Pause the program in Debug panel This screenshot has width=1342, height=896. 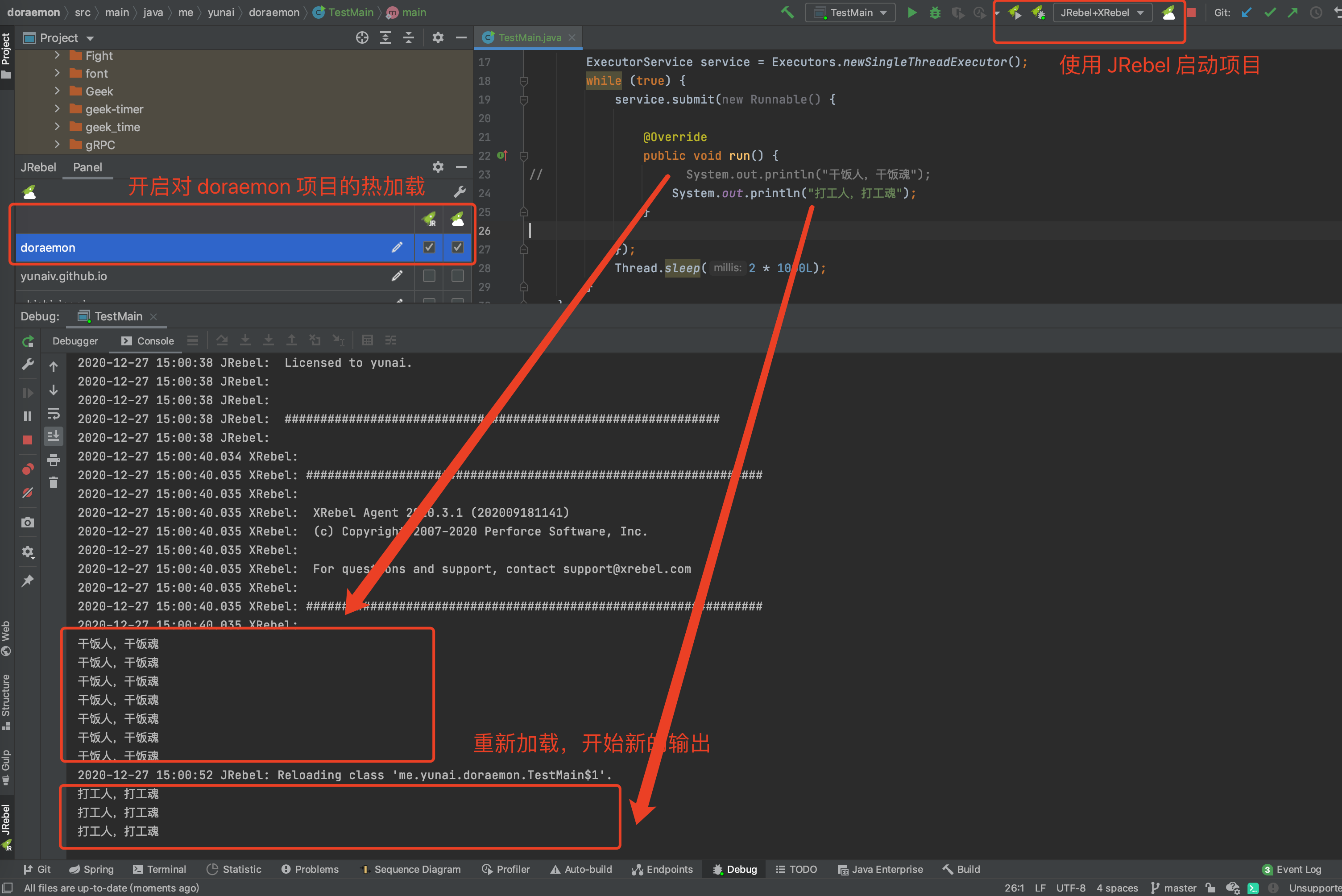(x=27, y=417)
